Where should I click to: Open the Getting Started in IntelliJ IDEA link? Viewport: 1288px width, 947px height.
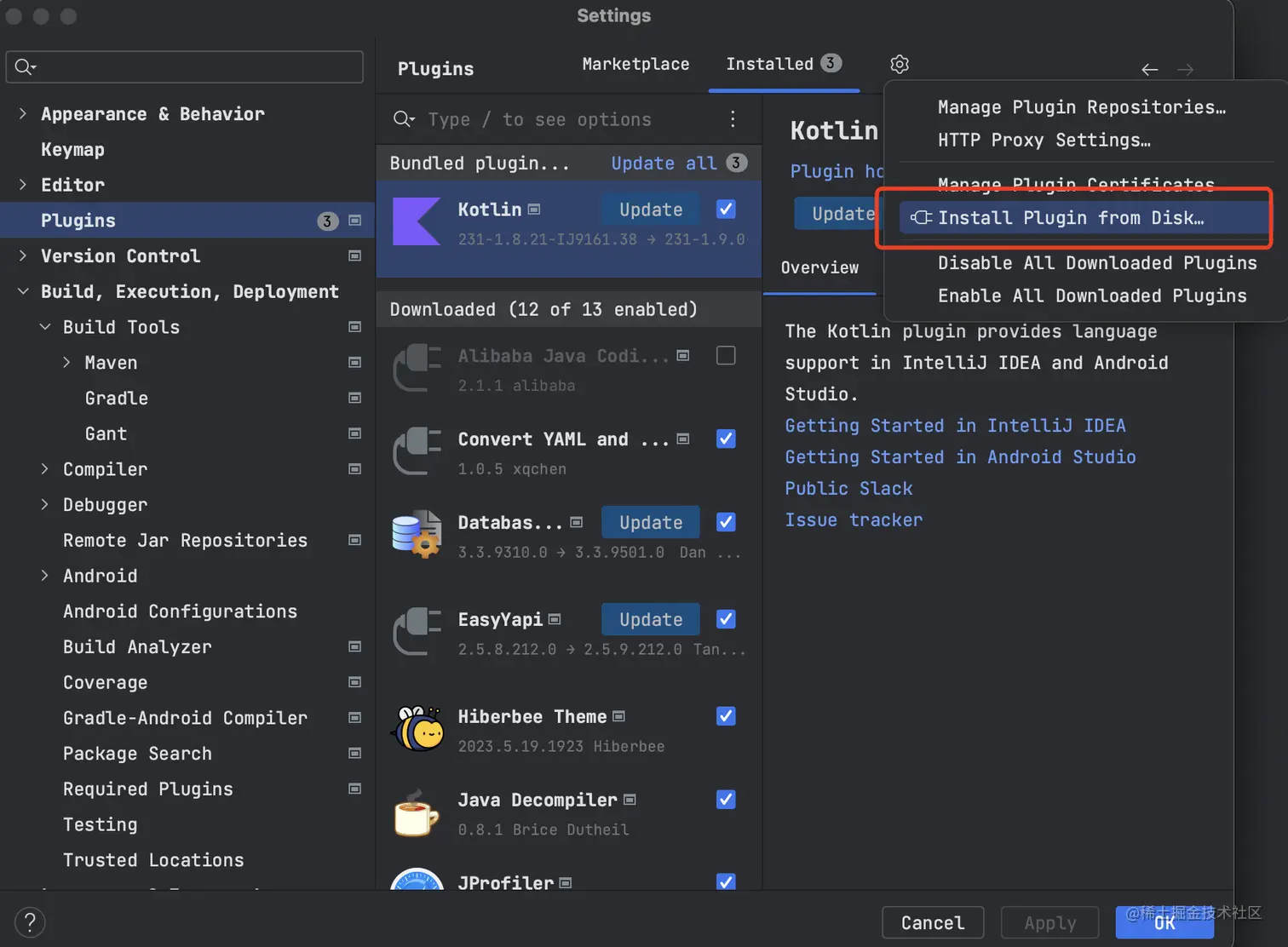pos(955,426)
